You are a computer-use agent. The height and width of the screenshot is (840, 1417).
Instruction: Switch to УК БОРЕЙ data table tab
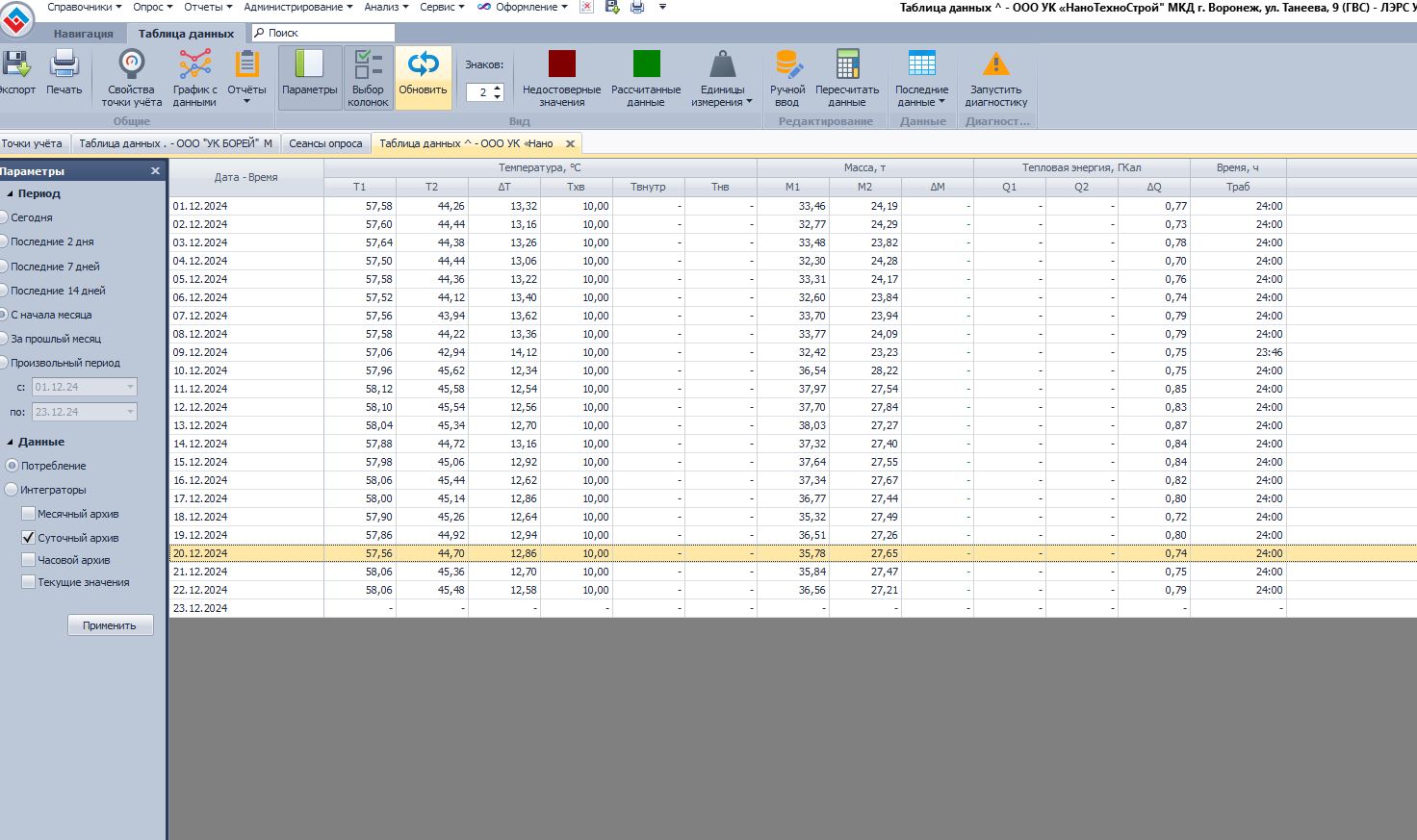[175, 143]
